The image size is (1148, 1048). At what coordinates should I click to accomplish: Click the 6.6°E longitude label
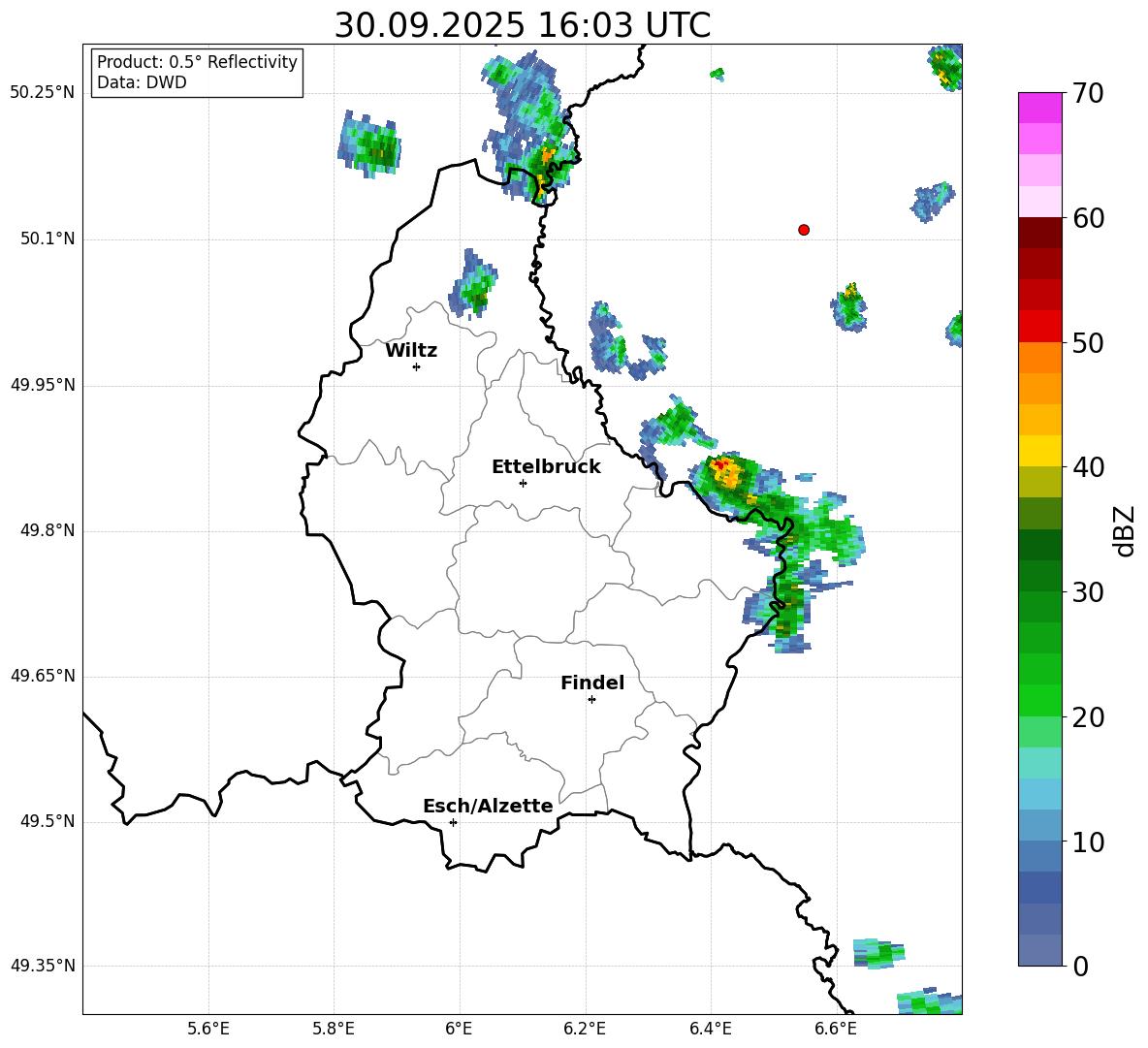[x=836, y=1029]
